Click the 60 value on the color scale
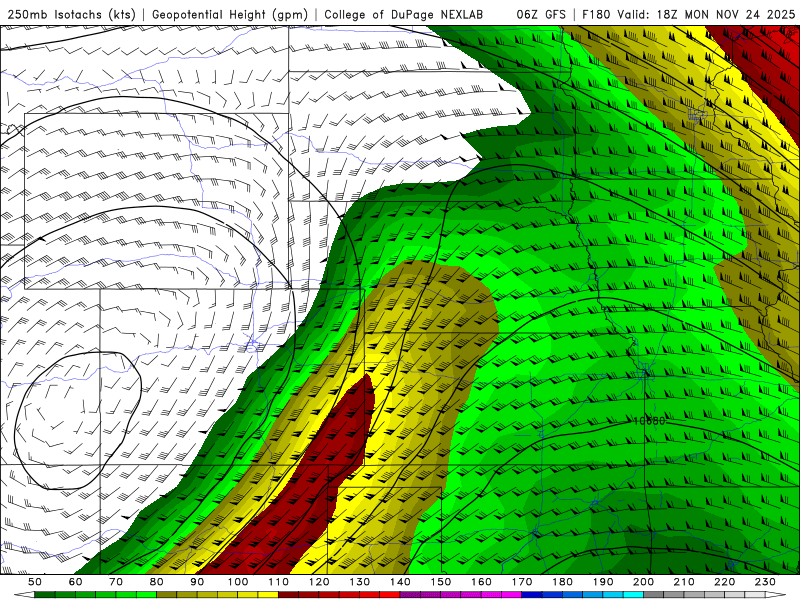The width and height of the screenshot is (800, 600). tap(76, 582)
